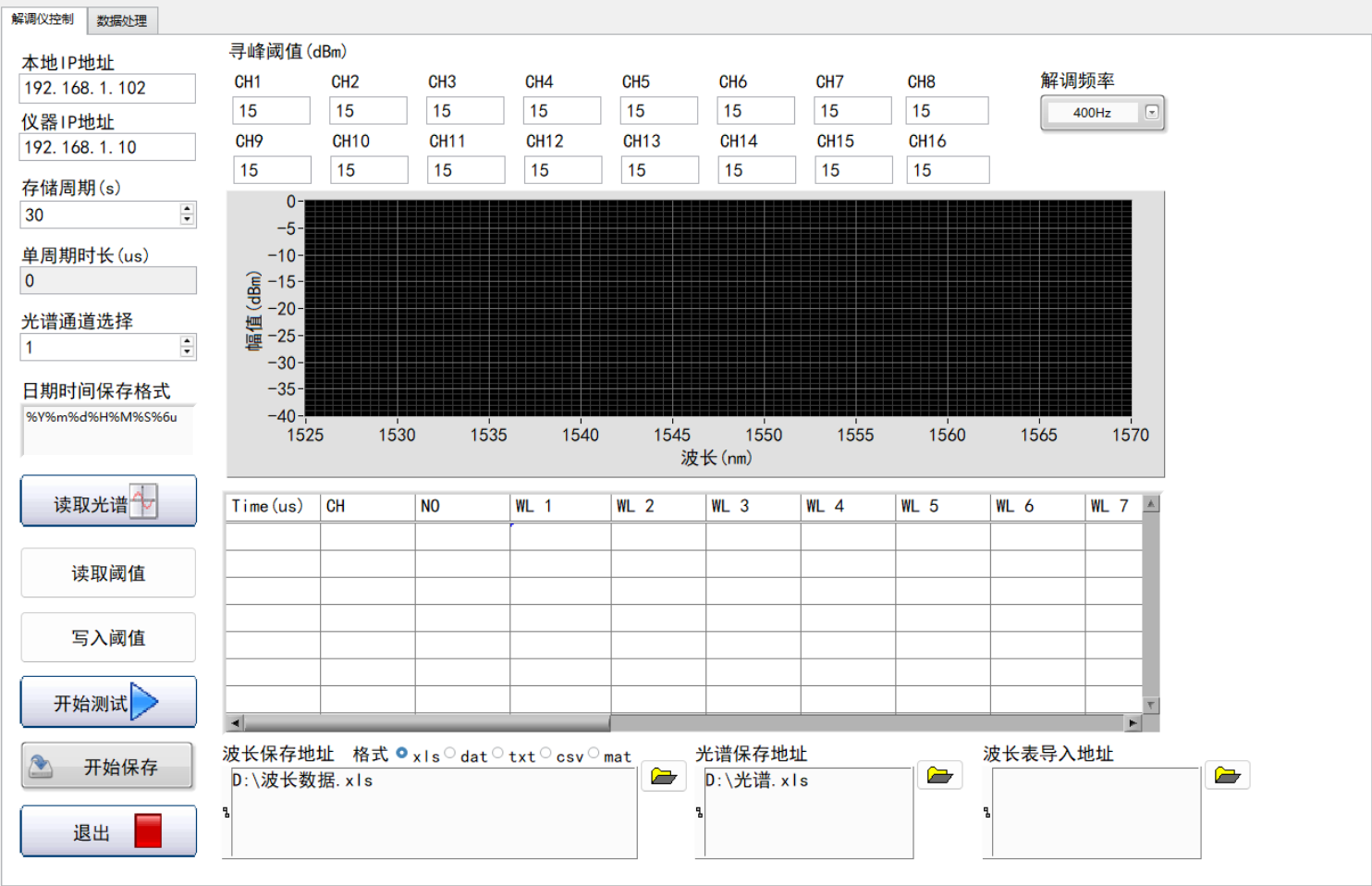
Task: Select the mat format radio button
Action: pyautogui.click(x=594, y=754)
